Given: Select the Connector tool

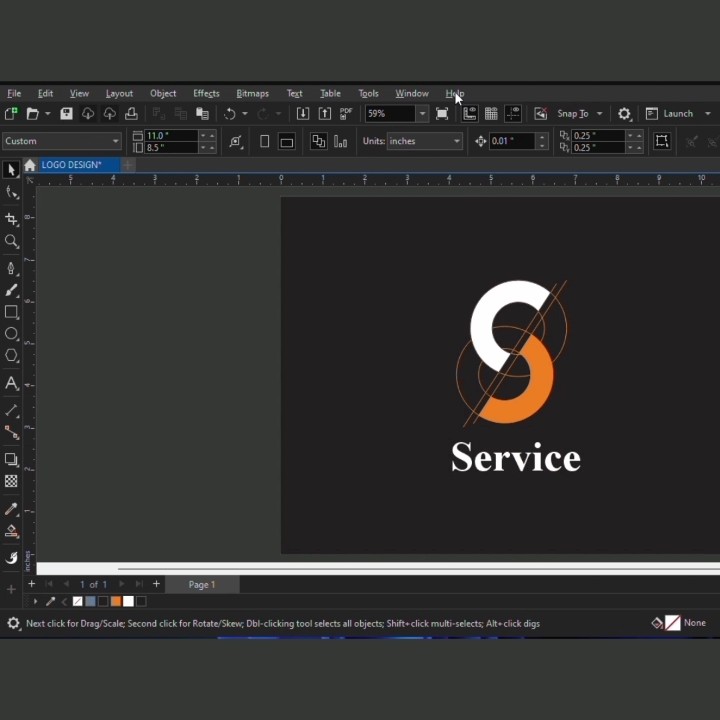Looking at the screenshot, I should 11,432.
